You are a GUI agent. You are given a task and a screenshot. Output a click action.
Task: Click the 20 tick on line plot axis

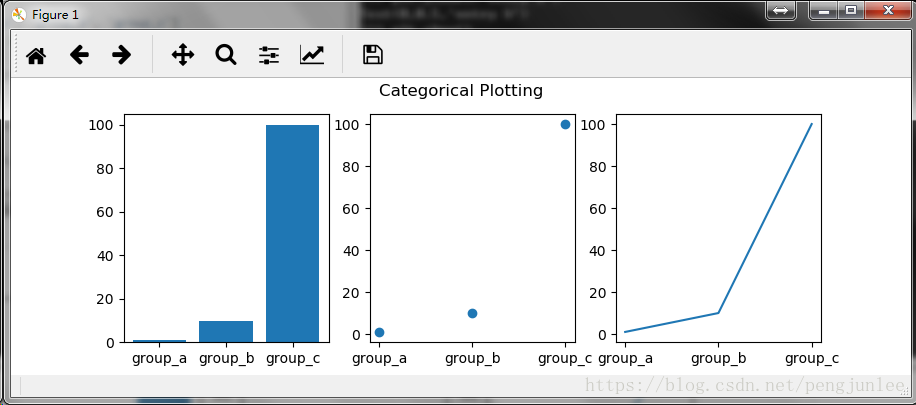coord(598,293)
